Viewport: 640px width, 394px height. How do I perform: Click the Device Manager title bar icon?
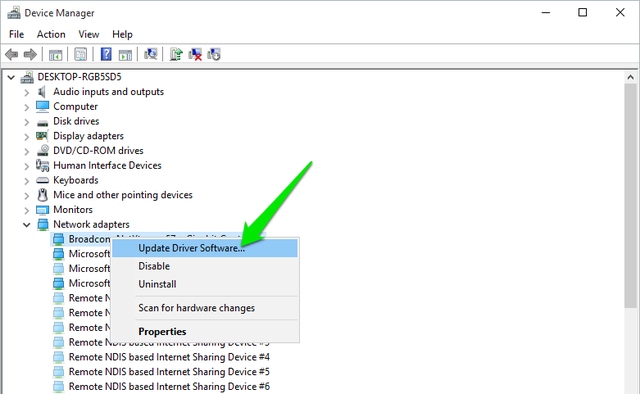[x=13, y=13]
